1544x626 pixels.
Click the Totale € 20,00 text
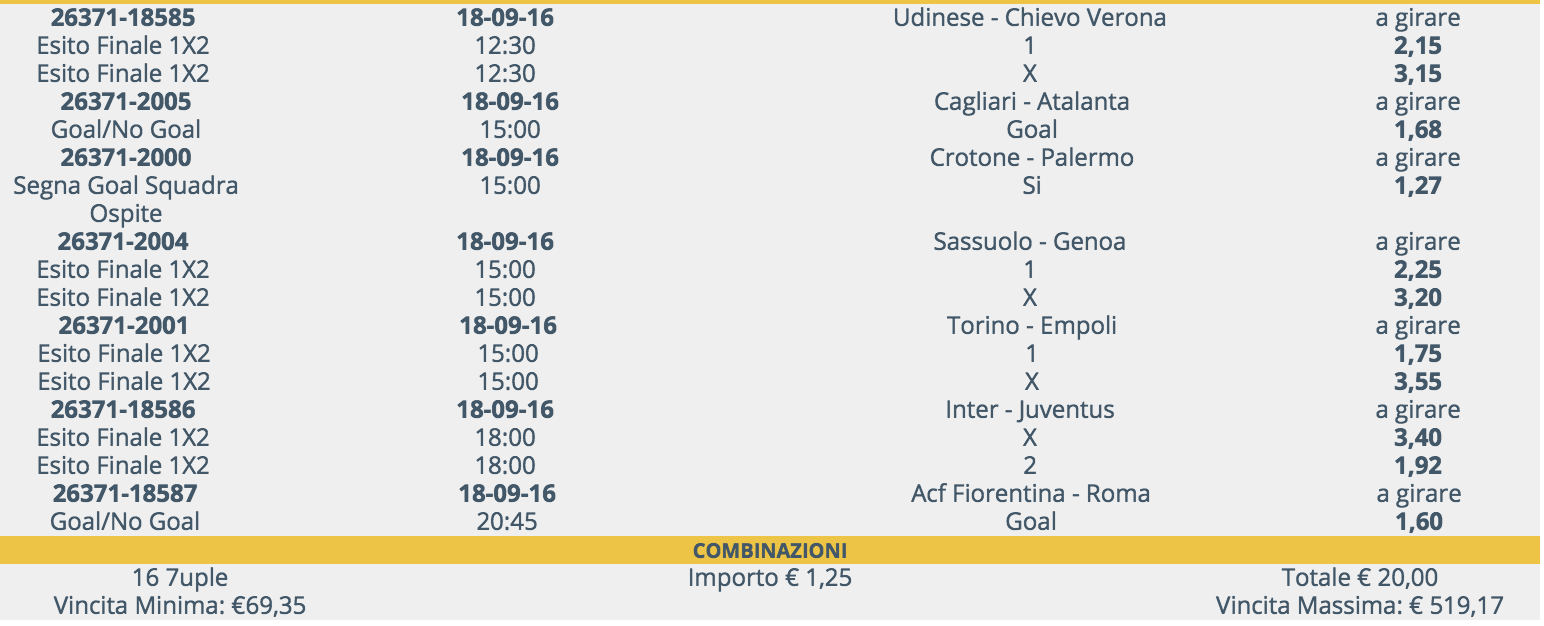[x=1360, y=578]
